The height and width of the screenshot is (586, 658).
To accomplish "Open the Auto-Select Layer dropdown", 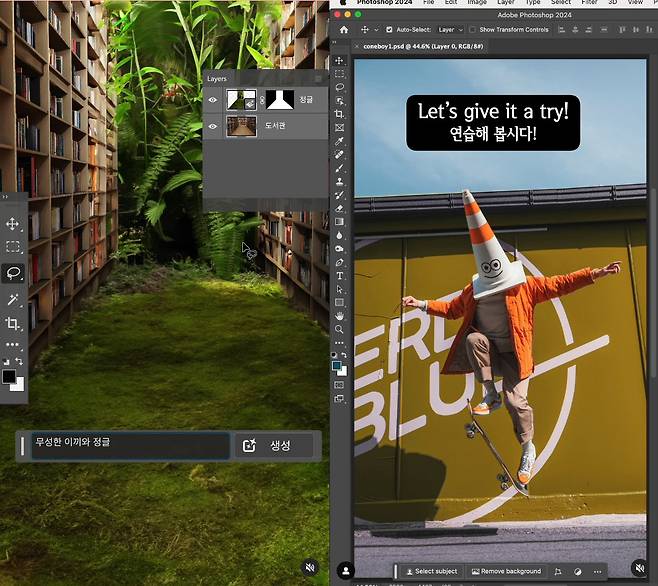I will coord(448,30).
